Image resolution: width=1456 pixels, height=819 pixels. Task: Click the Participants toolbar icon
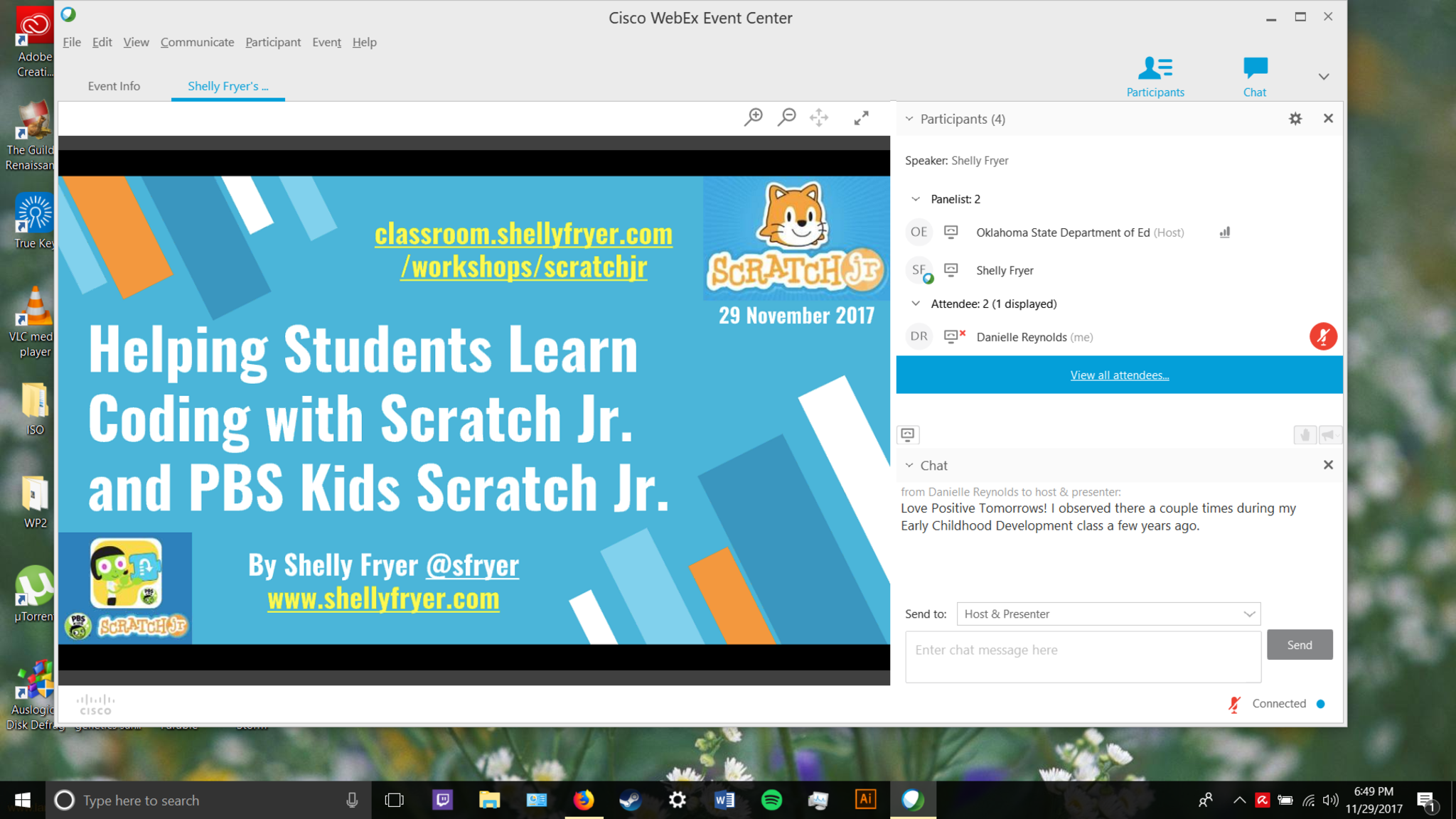1155,68
